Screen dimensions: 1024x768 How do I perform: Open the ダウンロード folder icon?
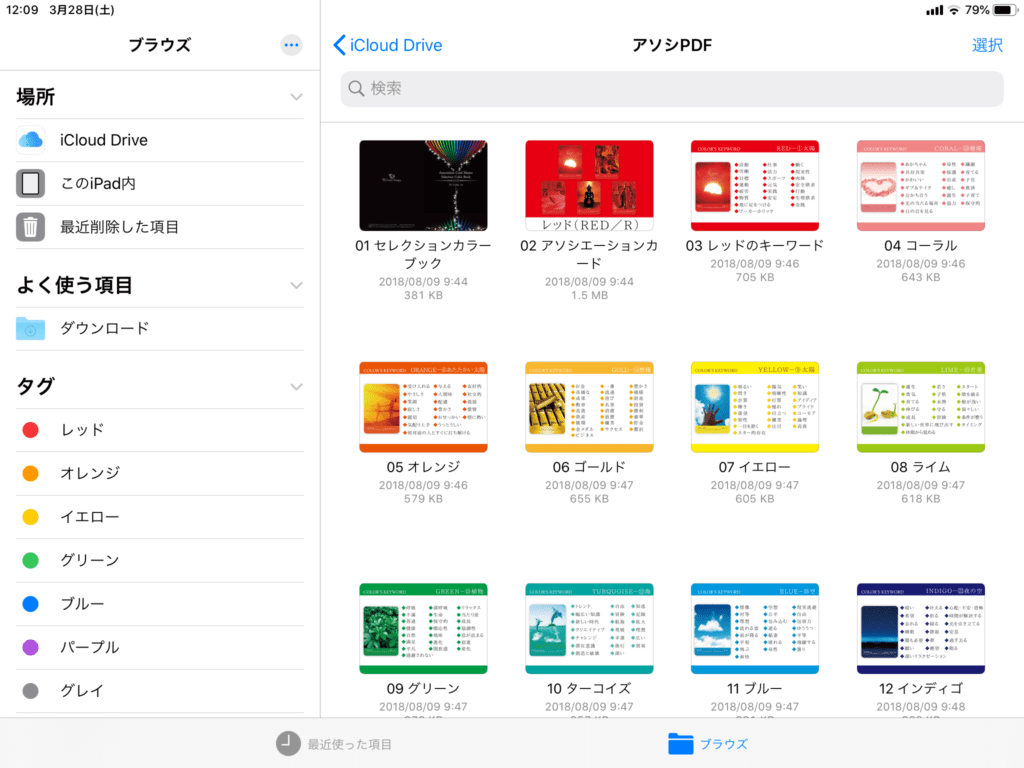[31, 328]
